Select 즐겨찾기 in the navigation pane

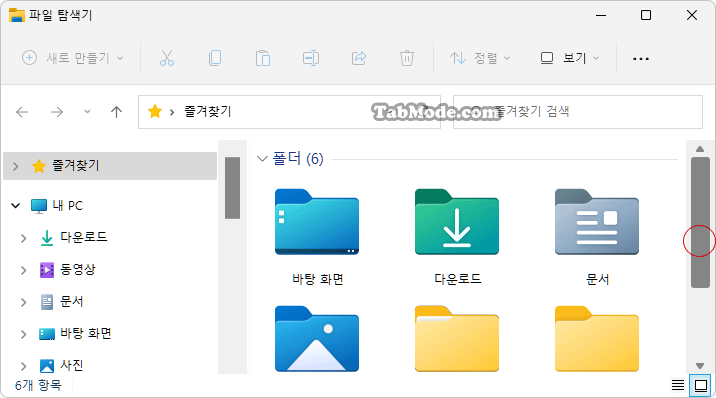[x=110, y=166]
